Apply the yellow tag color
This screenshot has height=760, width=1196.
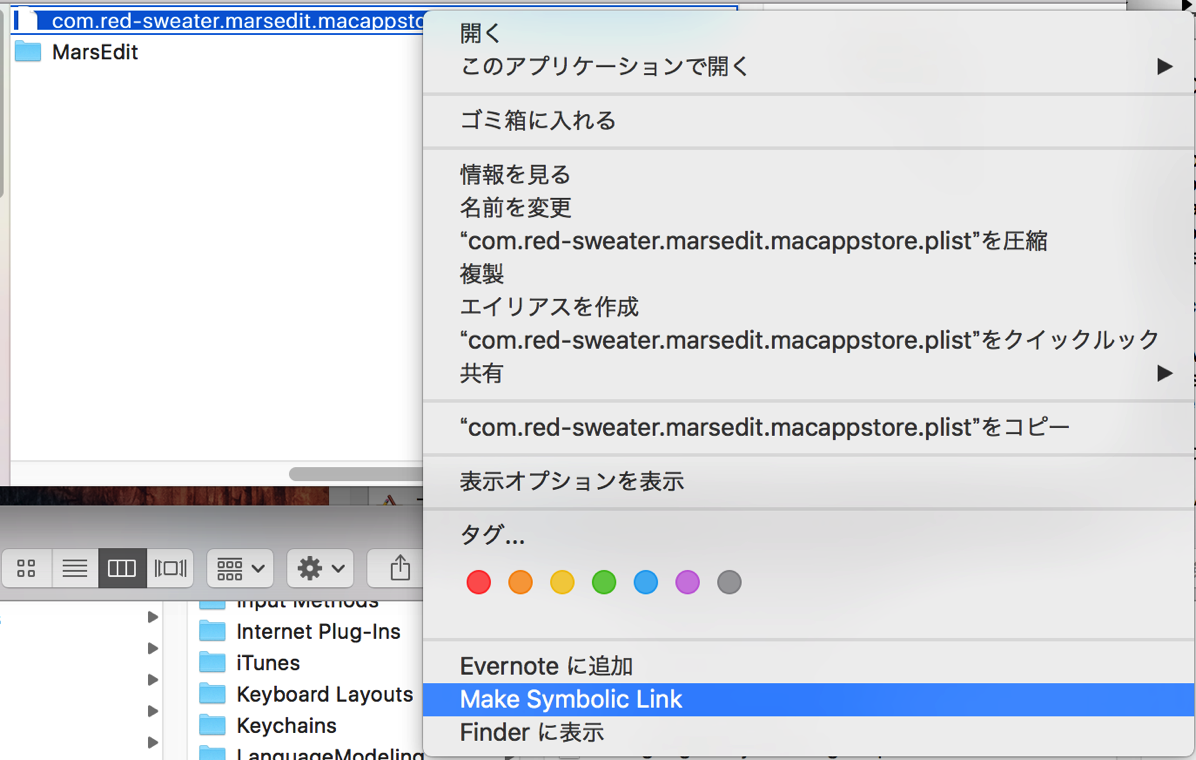pyautogui.click(x=562, y=583)
